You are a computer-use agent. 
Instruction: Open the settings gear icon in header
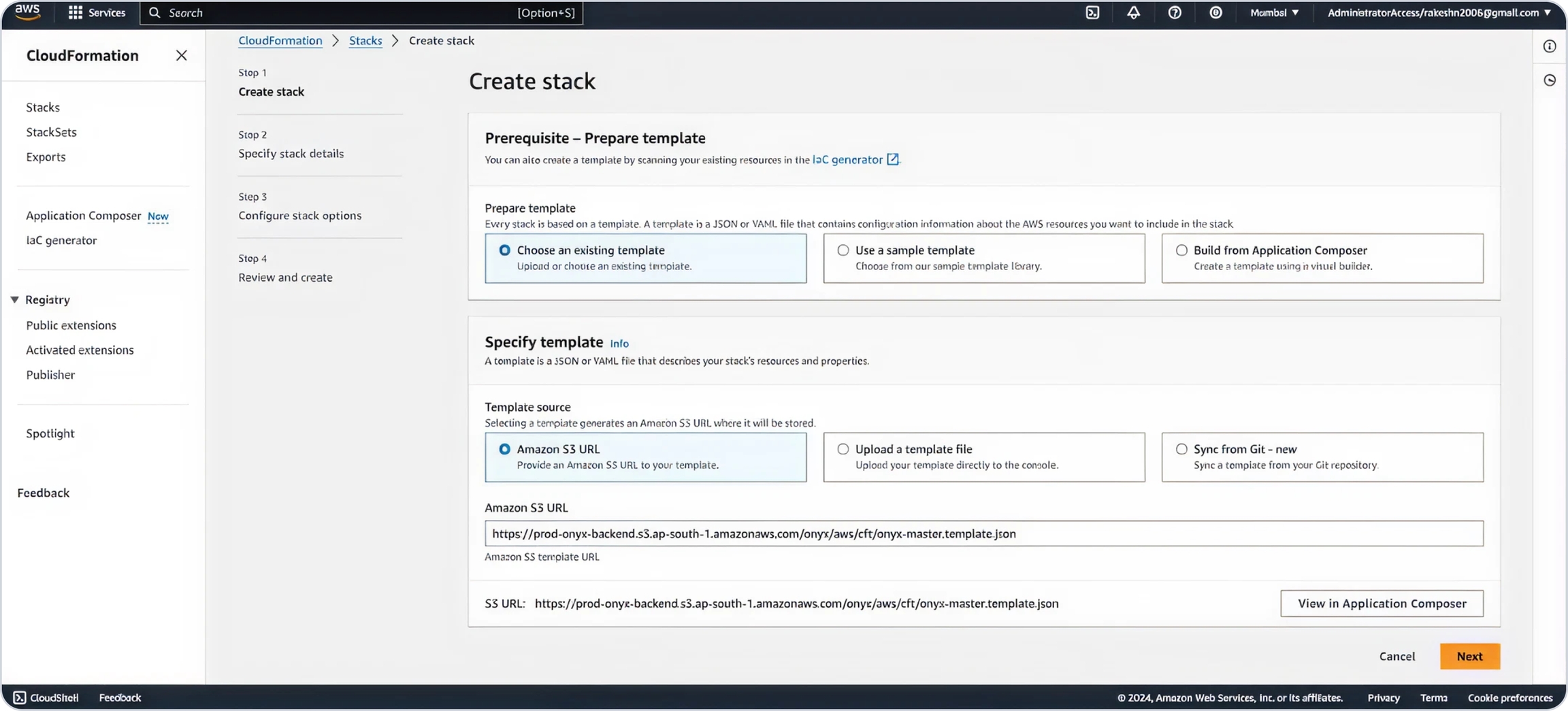click(1215, 12)
